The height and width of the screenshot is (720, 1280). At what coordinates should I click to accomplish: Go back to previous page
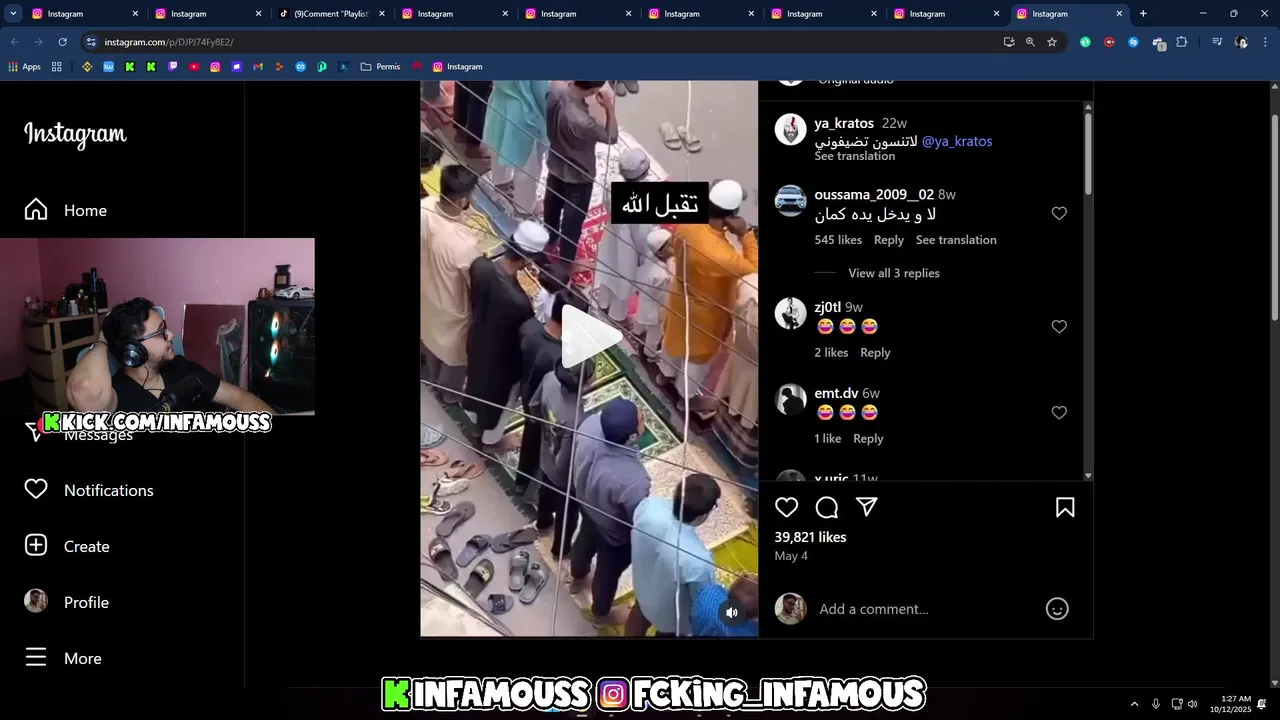coord(14,42)
